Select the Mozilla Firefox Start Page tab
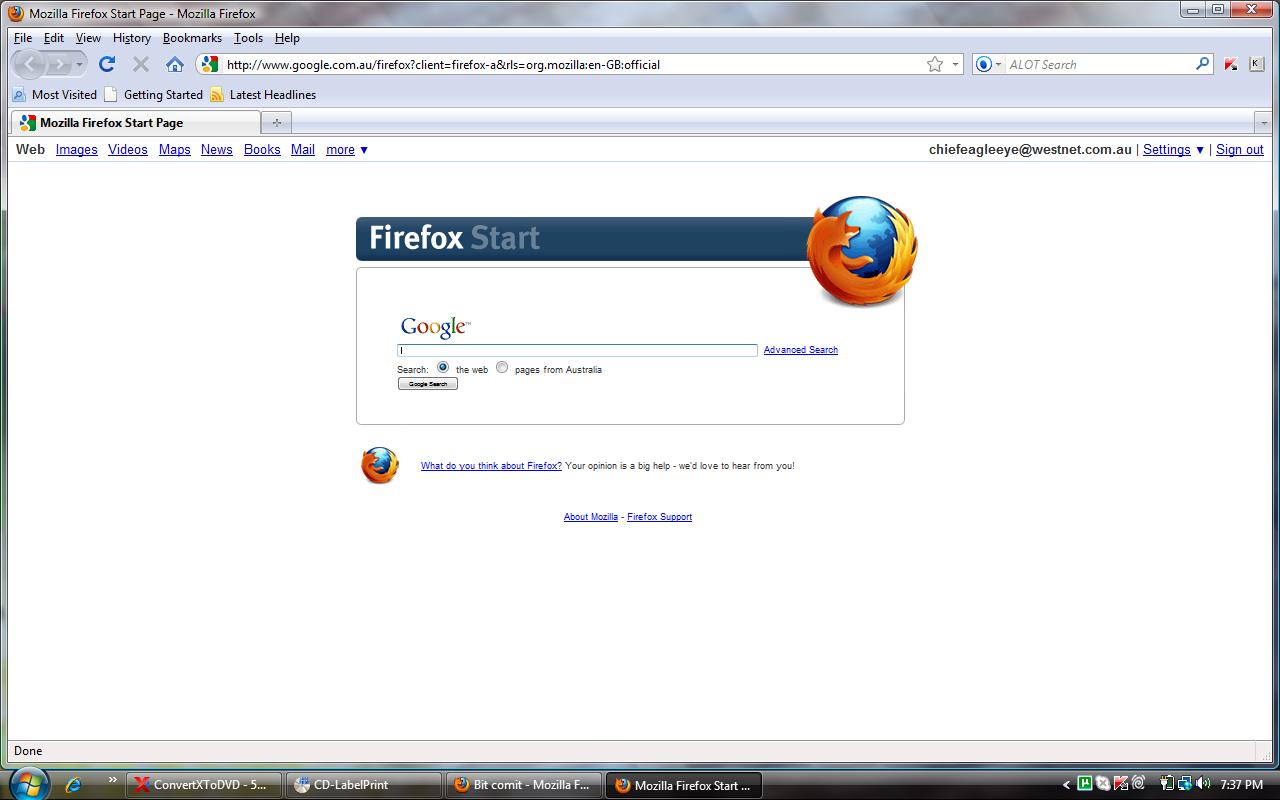The image size is (1280, 800). pyautogui.click(x=135, y=122)
